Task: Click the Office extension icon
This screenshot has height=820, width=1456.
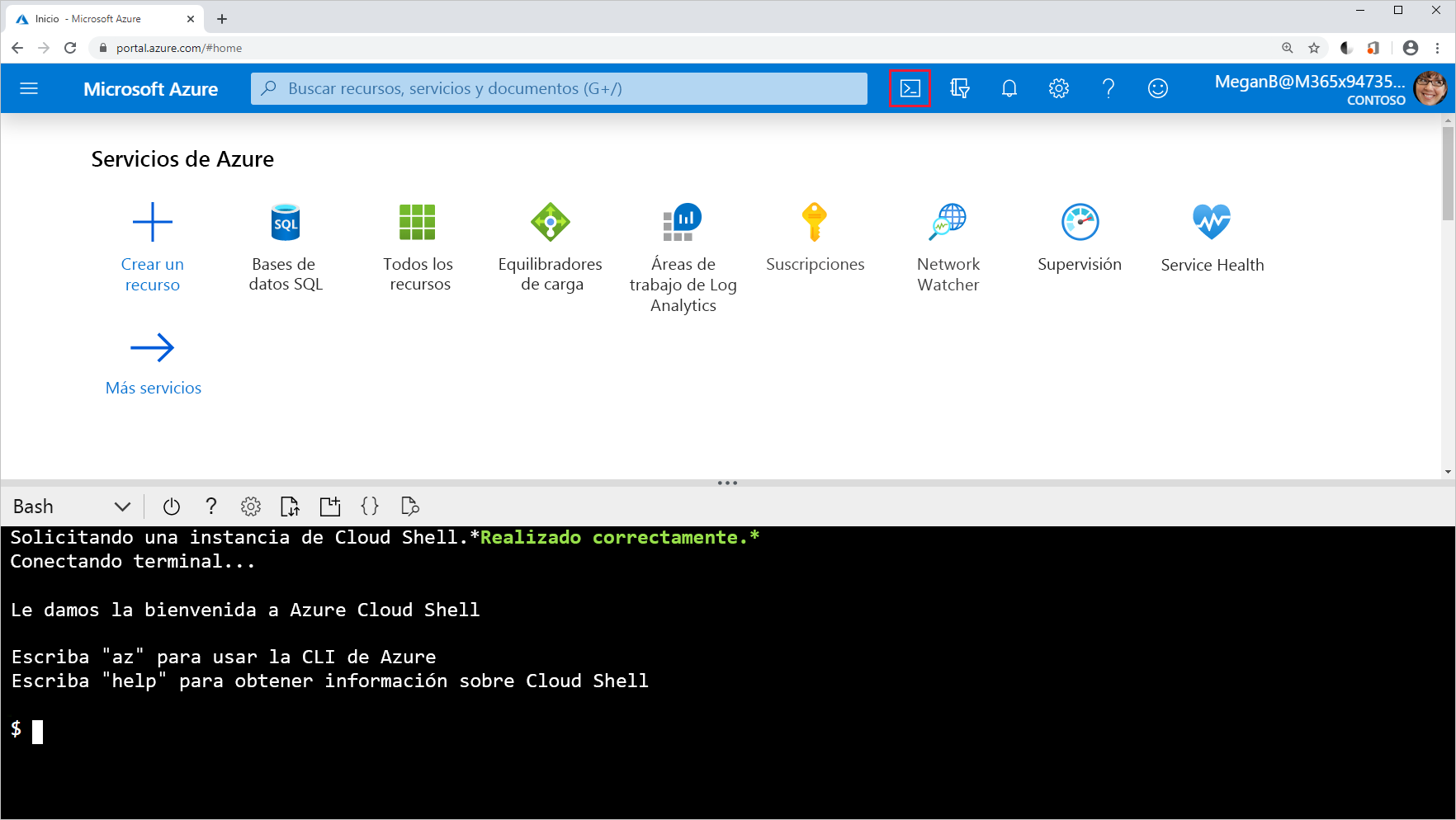Action: click(x=1373, y=48)
